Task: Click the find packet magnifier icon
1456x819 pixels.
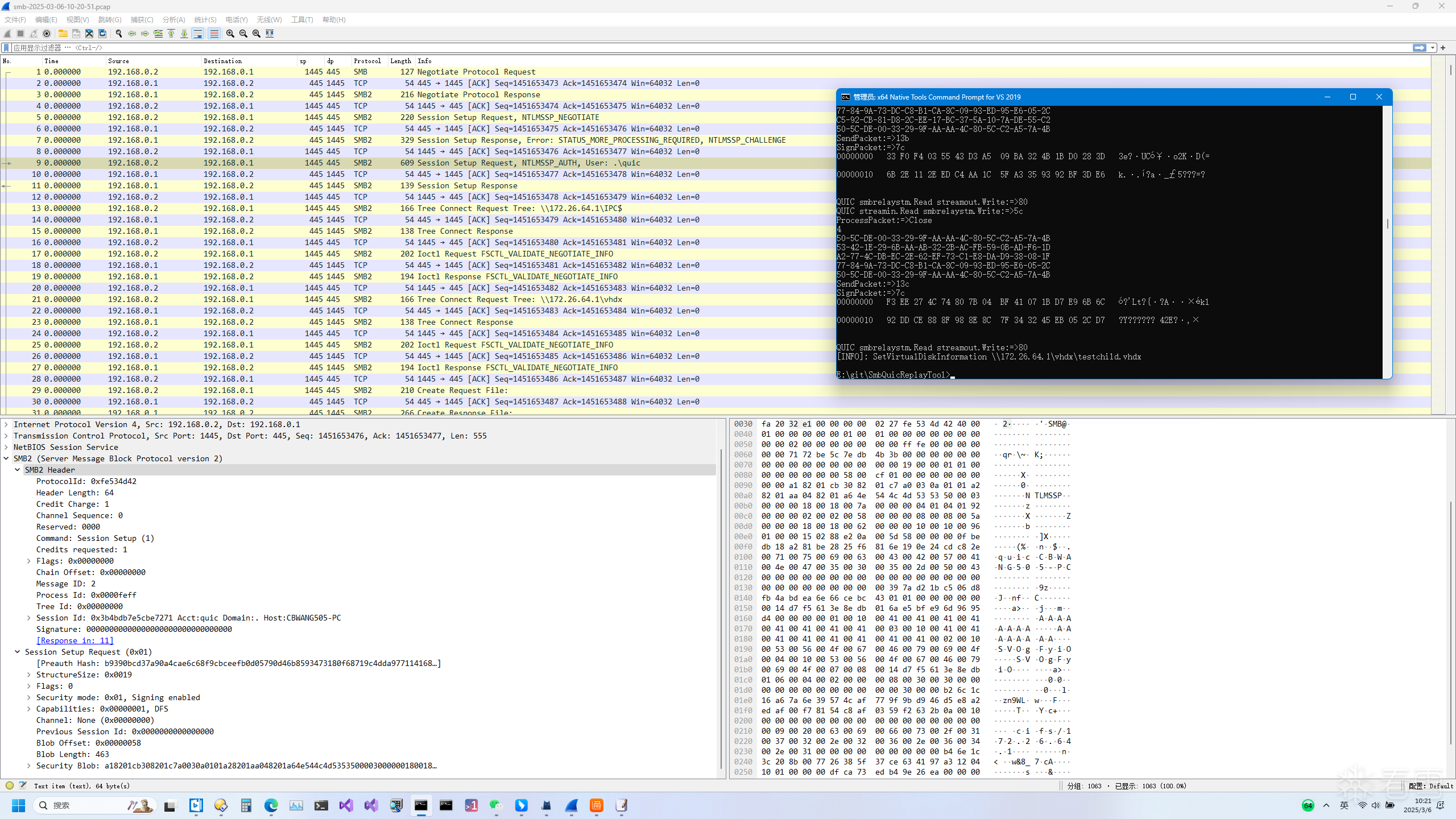Action: coord(118,34)
